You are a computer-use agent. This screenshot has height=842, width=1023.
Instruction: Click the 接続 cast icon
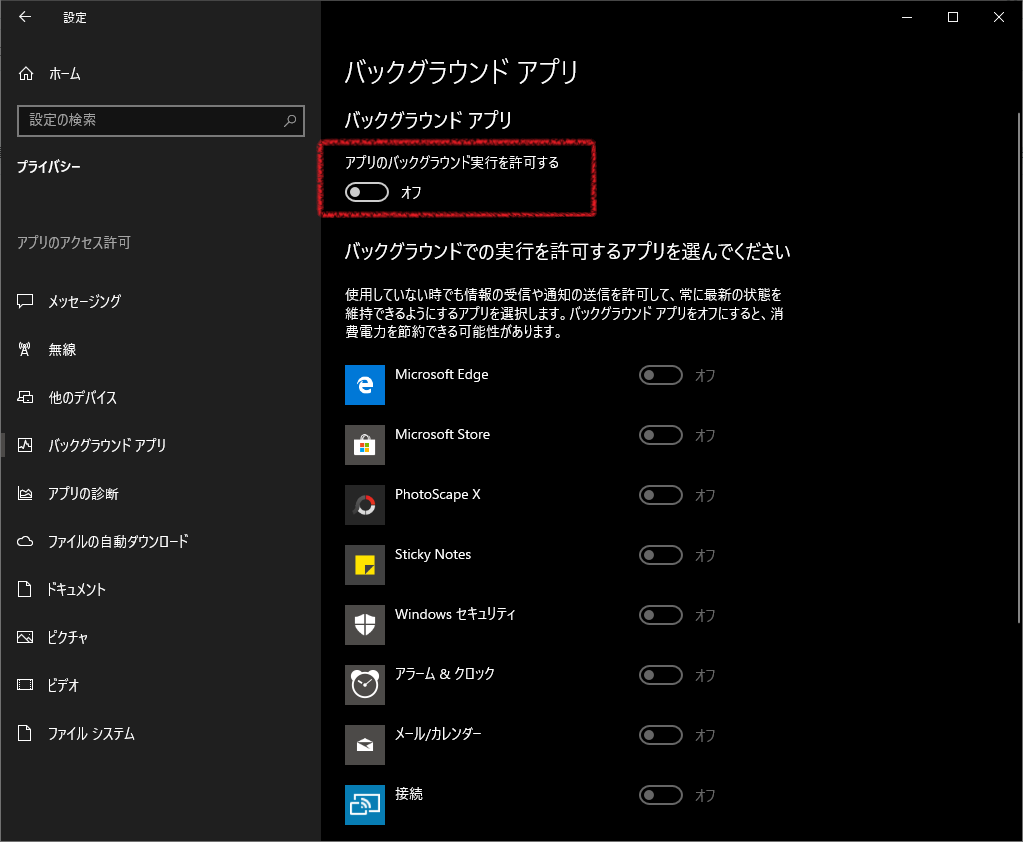pyautogui.click(x=365, y=805)
